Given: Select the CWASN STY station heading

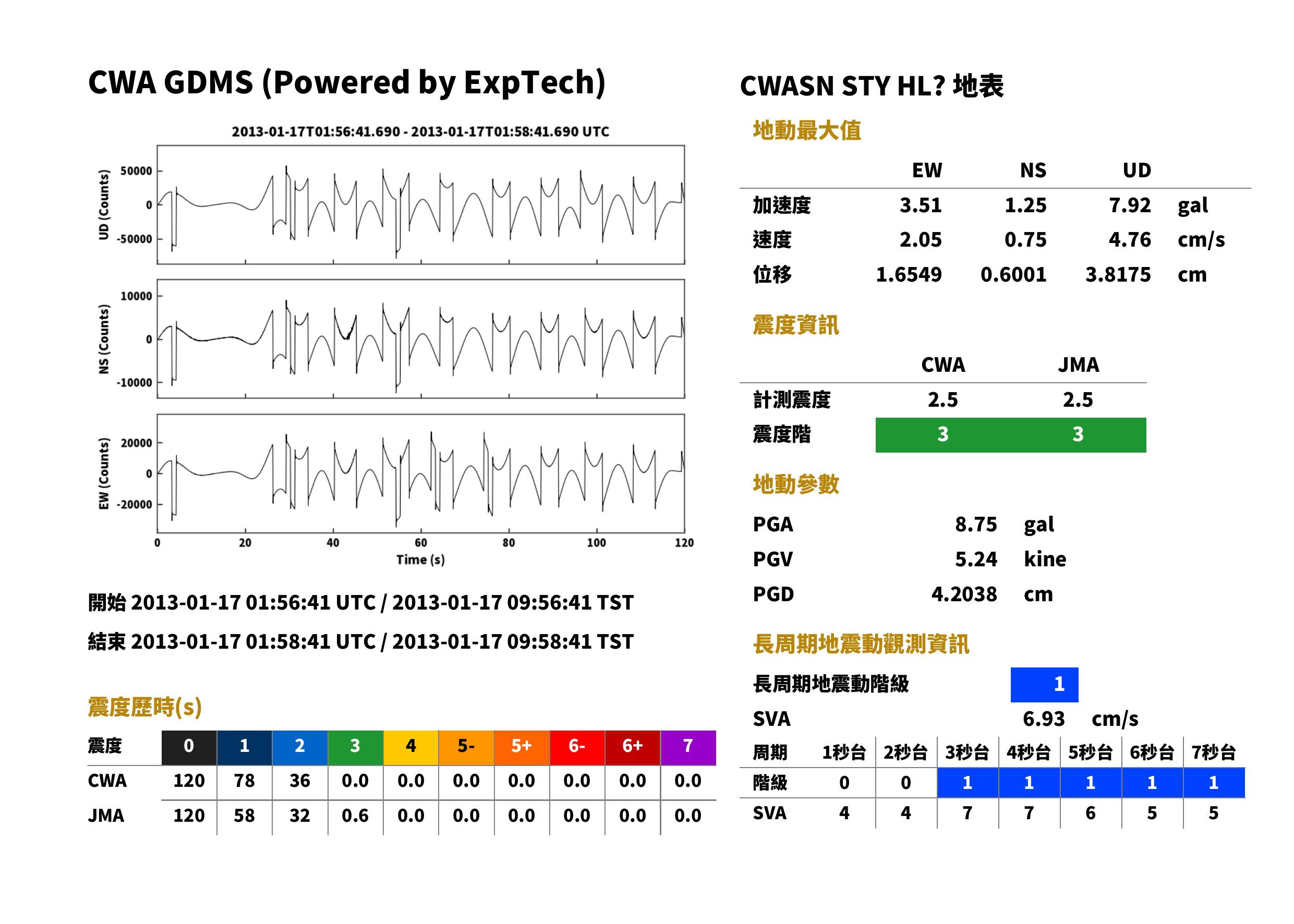Looking at the screenshot, I should 871,87.
